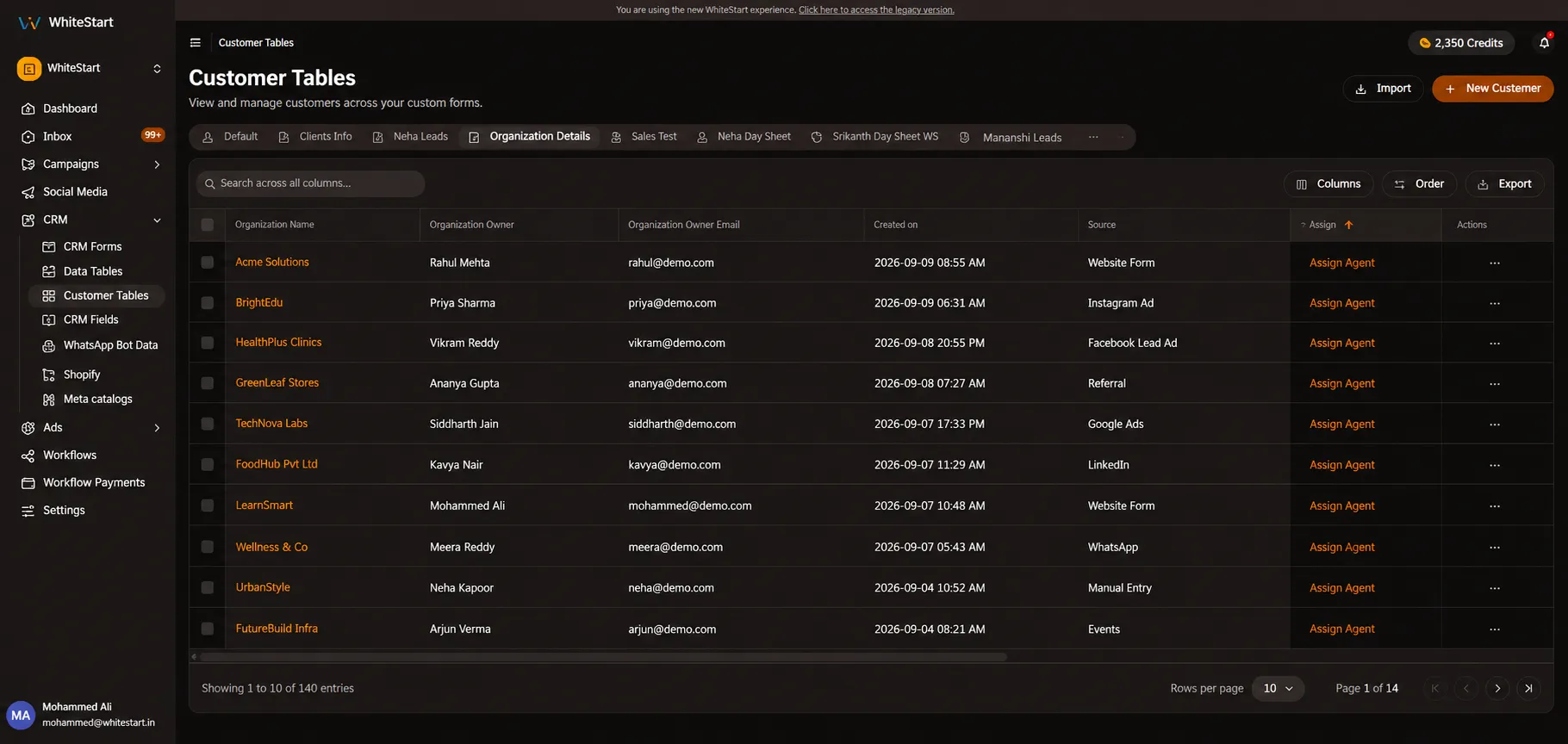Screen dimensions: 1568x744
Task: Open the legacy version link
Action: pyautogui.click(x=876, y=10)
